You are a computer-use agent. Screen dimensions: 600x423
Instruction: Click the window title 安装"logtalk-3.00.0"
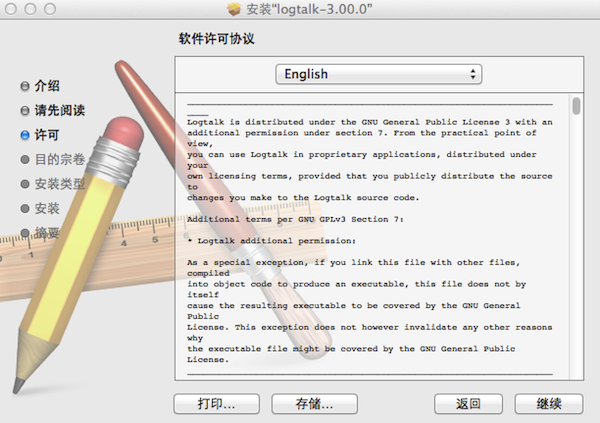309,9
